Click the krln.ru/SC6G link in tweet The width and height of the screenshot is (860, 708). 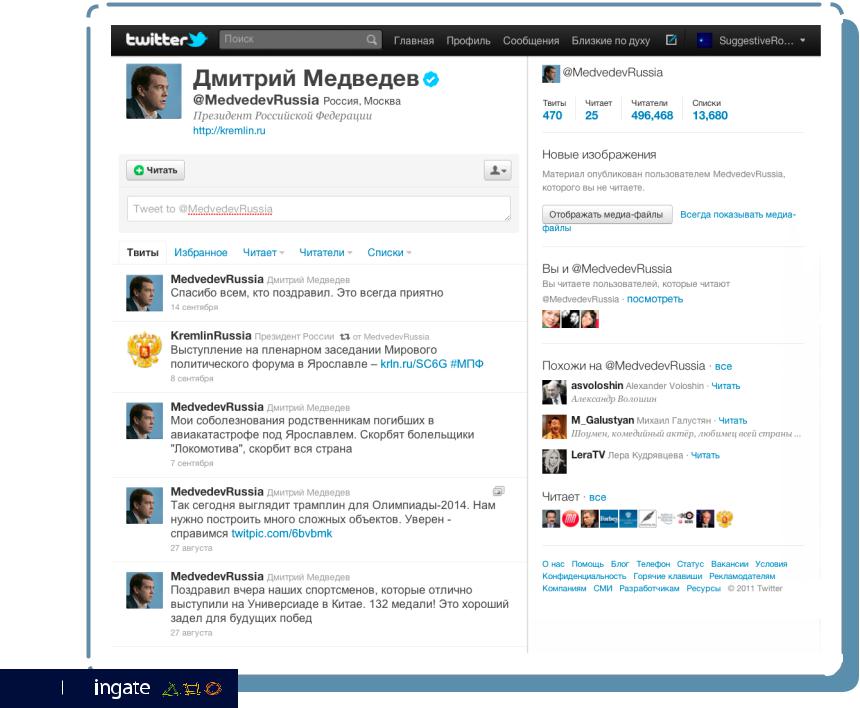[x=414, y=364]
